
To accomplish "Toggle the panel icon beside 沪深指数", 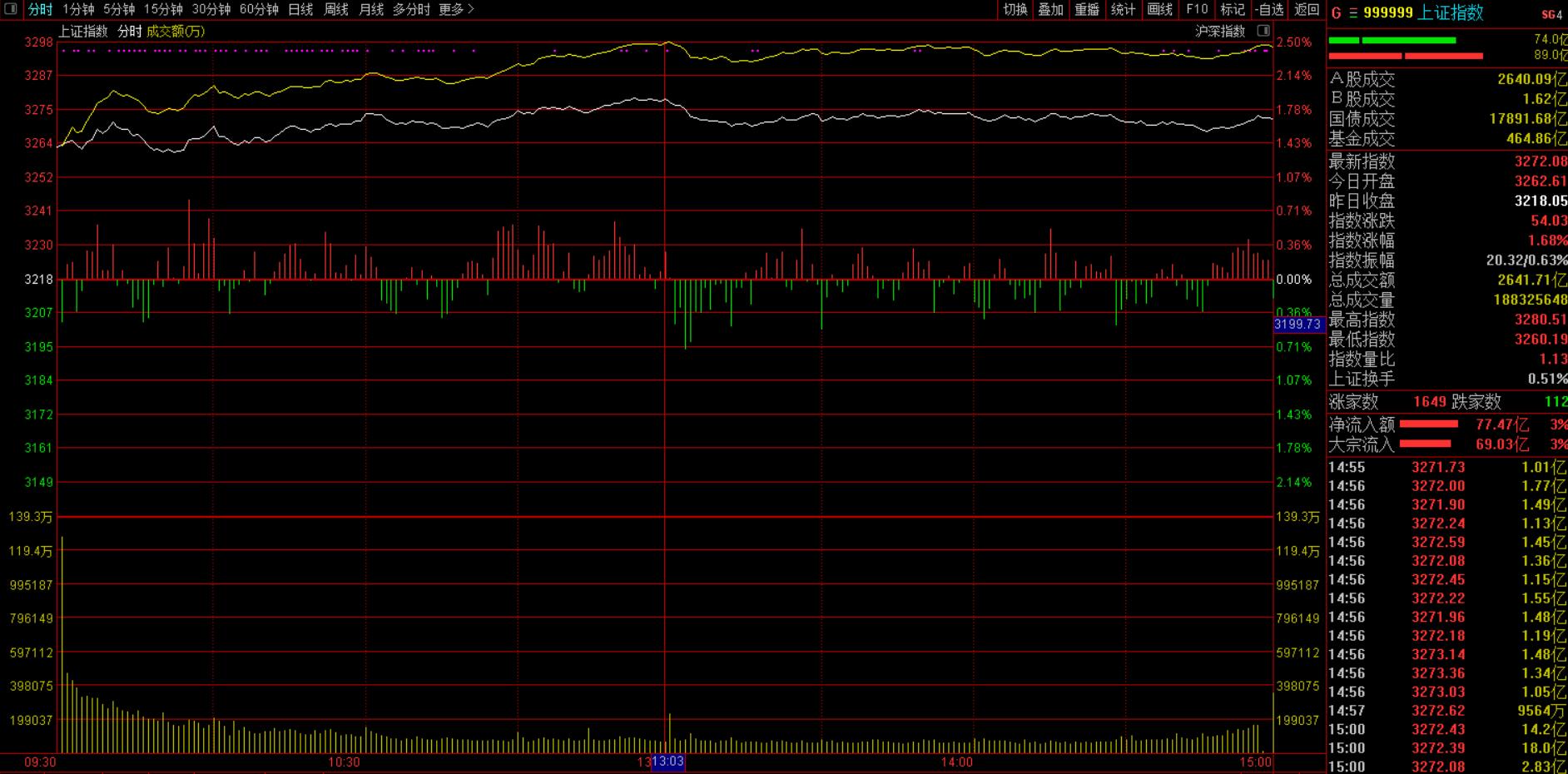I will click(1263, 31).
